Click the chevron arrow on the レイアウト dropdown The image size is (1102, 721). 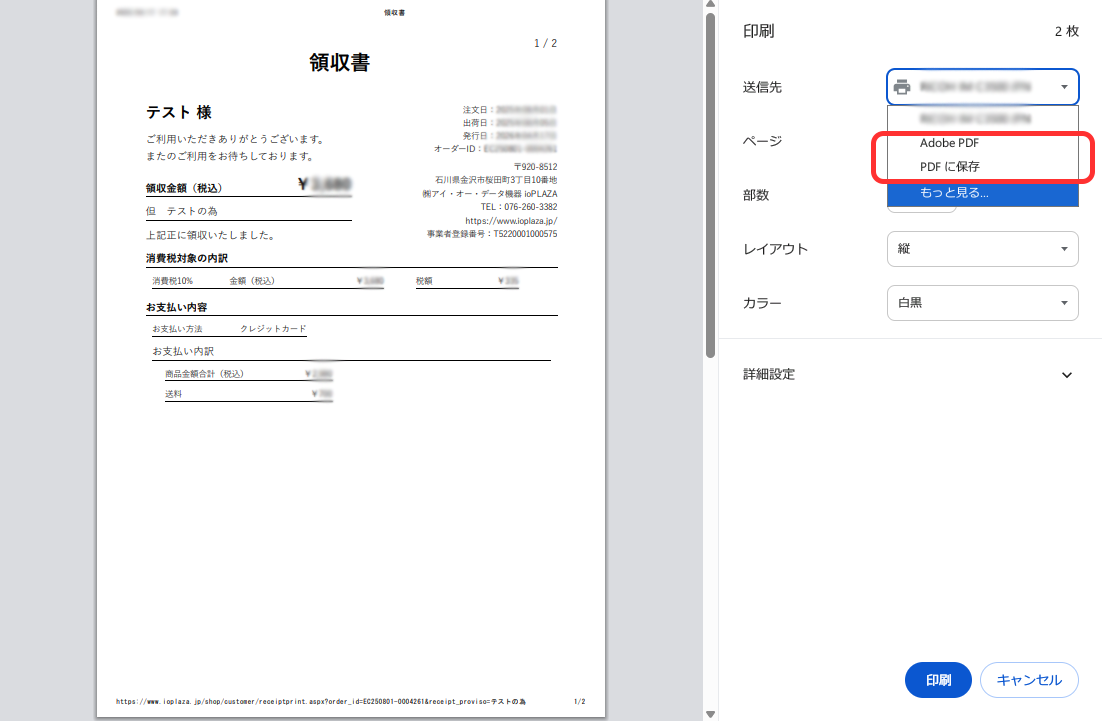click(x=1065, y=248)
